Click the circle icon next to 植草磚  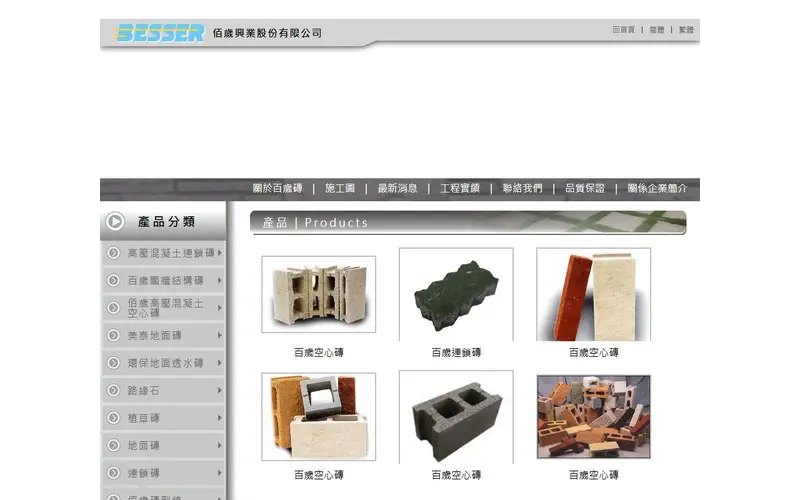[x=113, y=418]
